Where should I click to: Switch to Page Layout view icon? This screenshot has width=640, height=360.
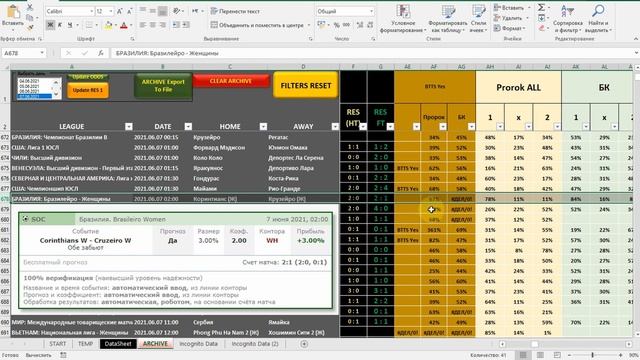[x=540, y=355]
